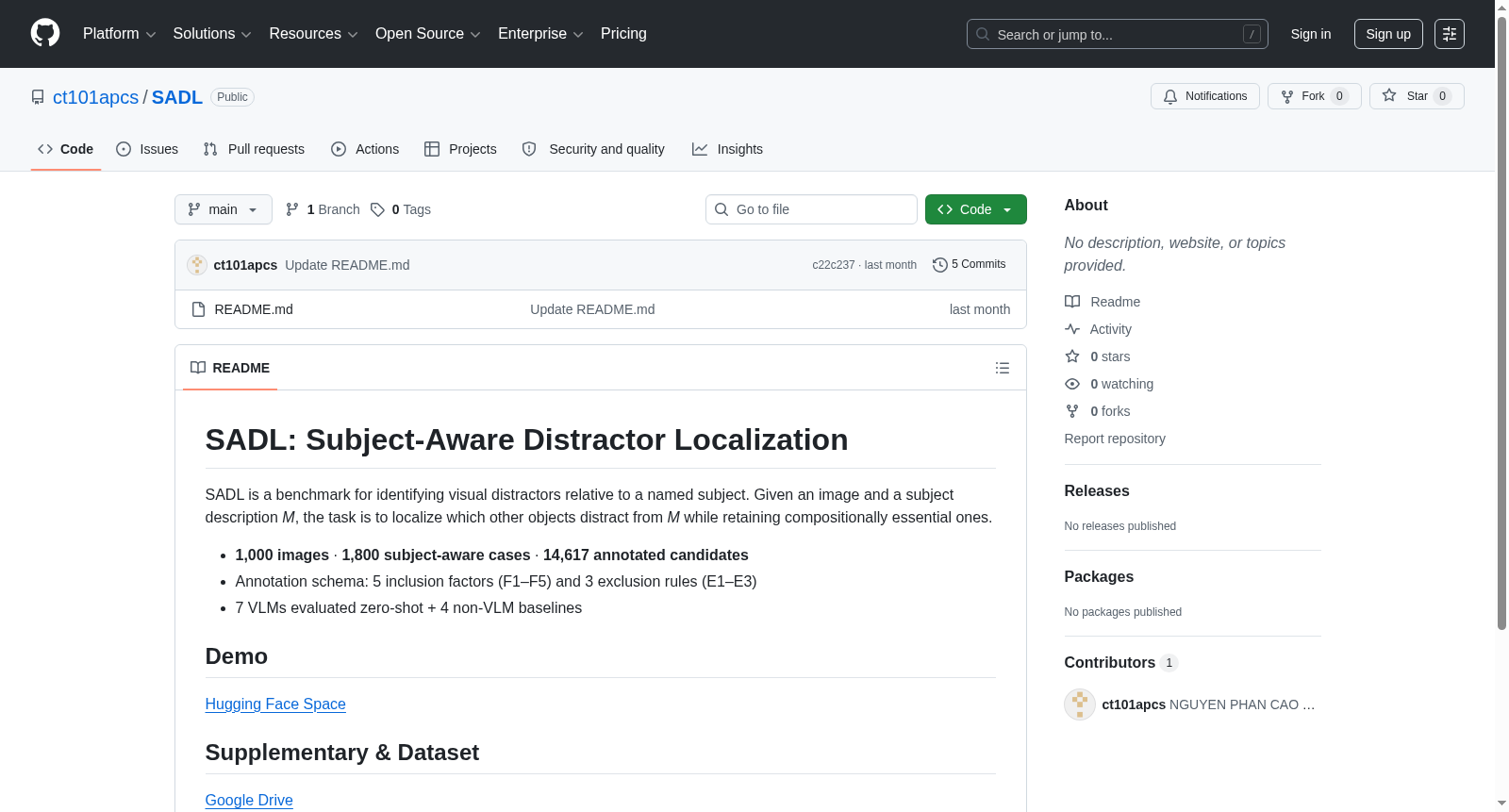This screenshot has width=1509, height=812.
Task: Open the green Code dropdown
Action: pos(975,209)
